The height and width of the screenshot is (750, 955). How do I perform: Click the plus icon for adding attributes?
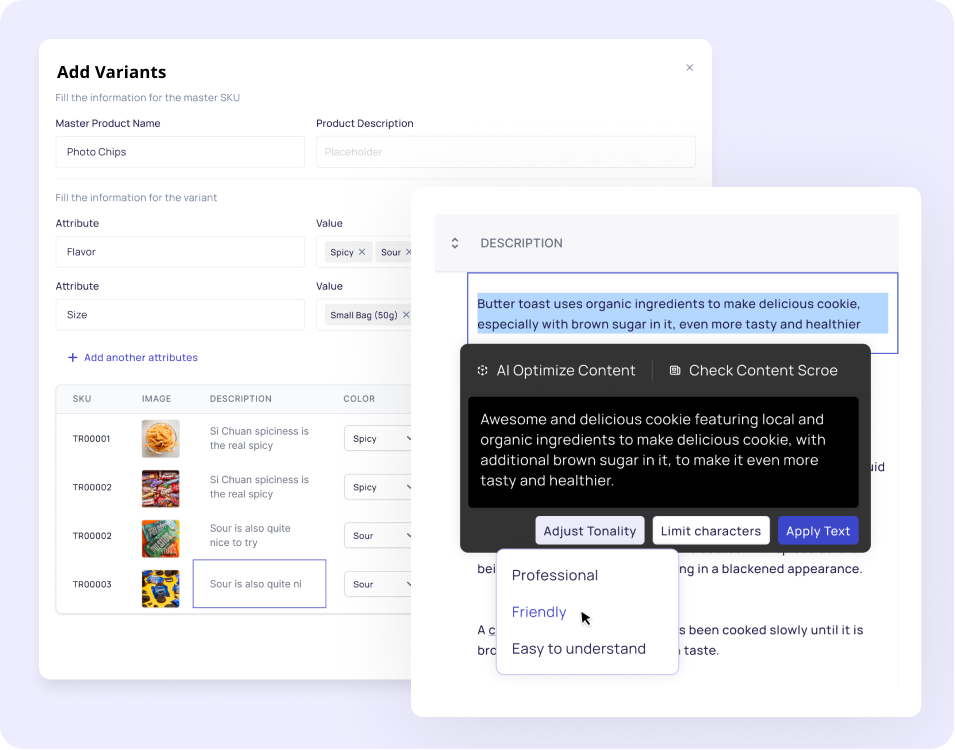[x=72, y=357]
